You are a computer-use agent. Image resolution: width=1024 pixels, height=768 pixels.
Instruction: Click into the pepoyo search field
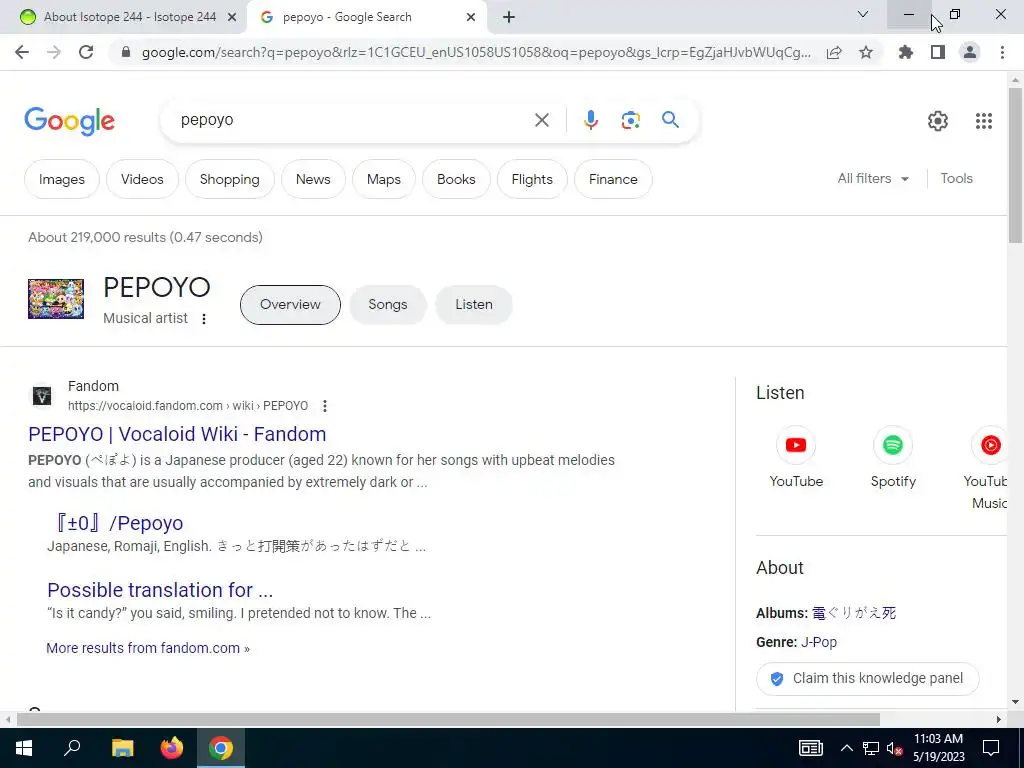tap(353, 120)
